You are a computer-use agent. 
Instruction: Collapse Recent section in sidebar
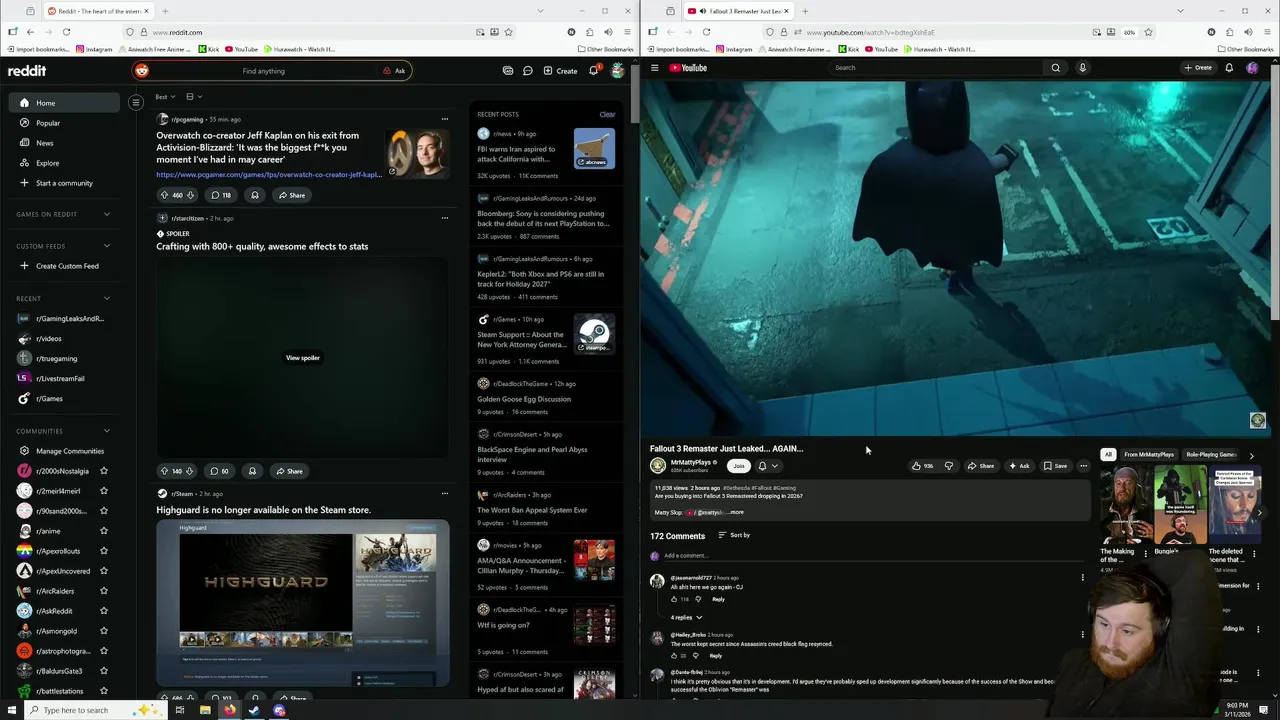pos(107,298)
